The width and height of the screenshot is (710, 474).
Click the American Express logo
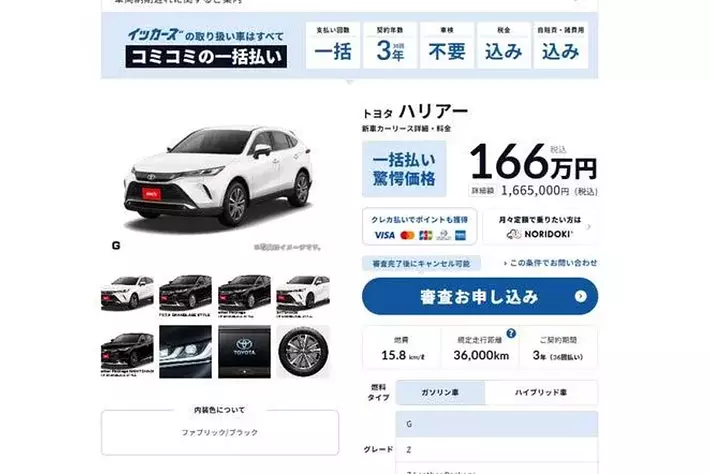[x=461, y=235]
